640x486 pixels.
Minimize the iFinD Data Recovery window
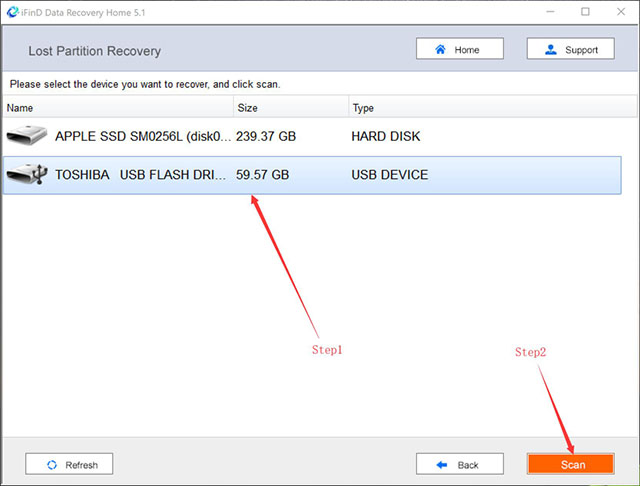(x=550, y=12)
